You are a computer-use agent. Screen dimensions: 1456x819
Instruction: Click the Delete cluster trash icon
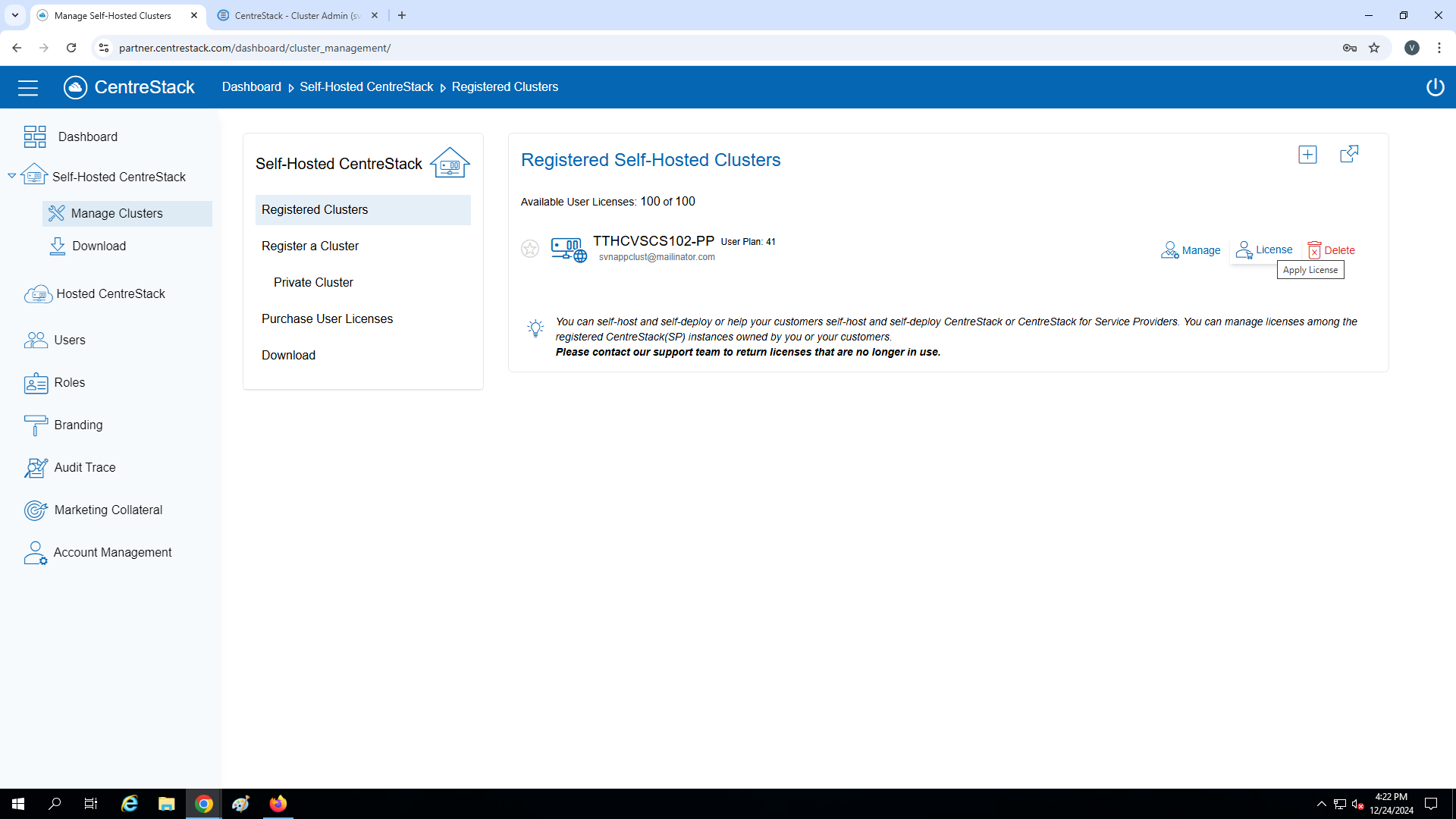[1314, 250]
